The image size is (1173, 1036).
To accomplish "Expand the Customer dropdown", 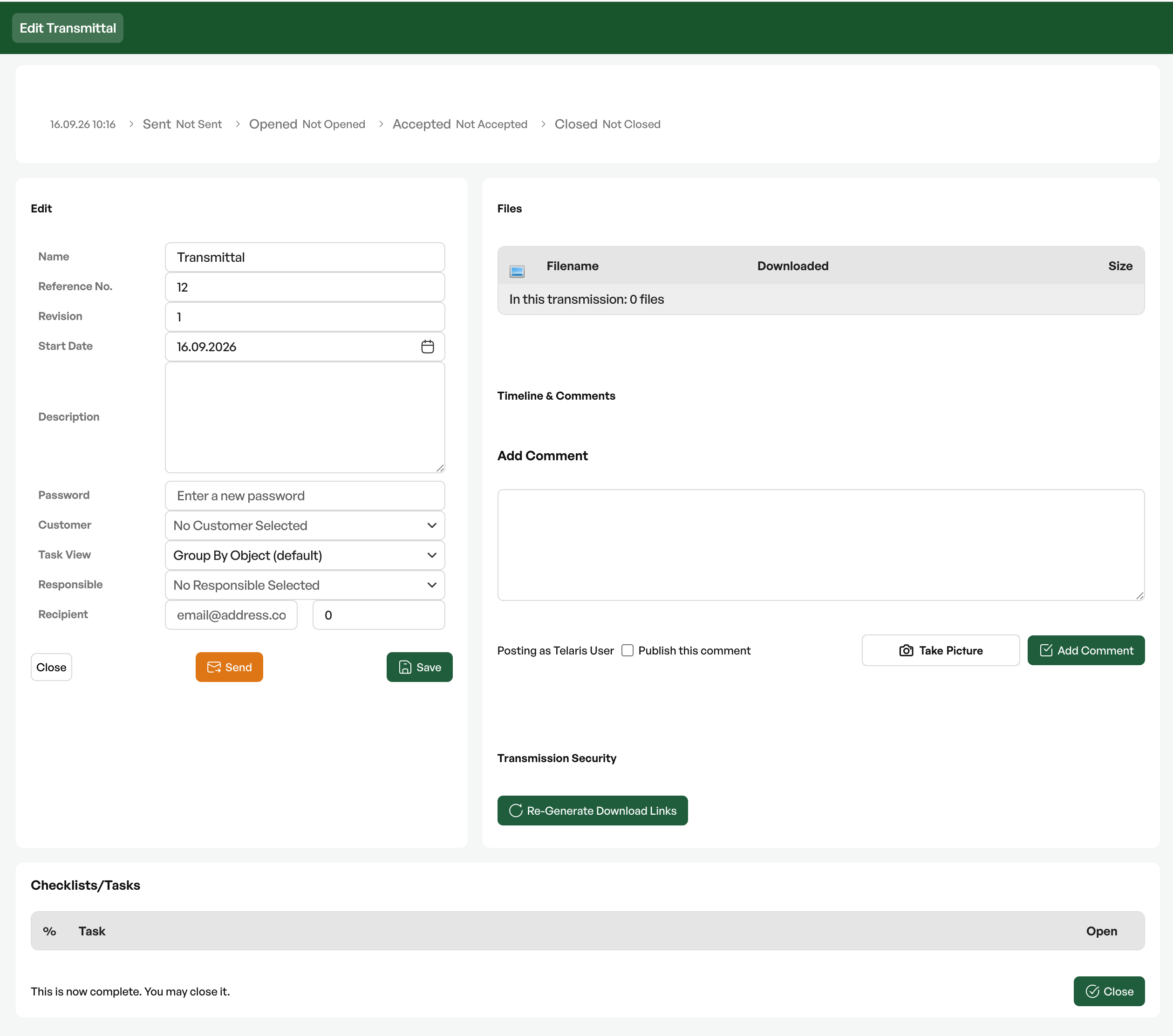I will click(305, 525).
